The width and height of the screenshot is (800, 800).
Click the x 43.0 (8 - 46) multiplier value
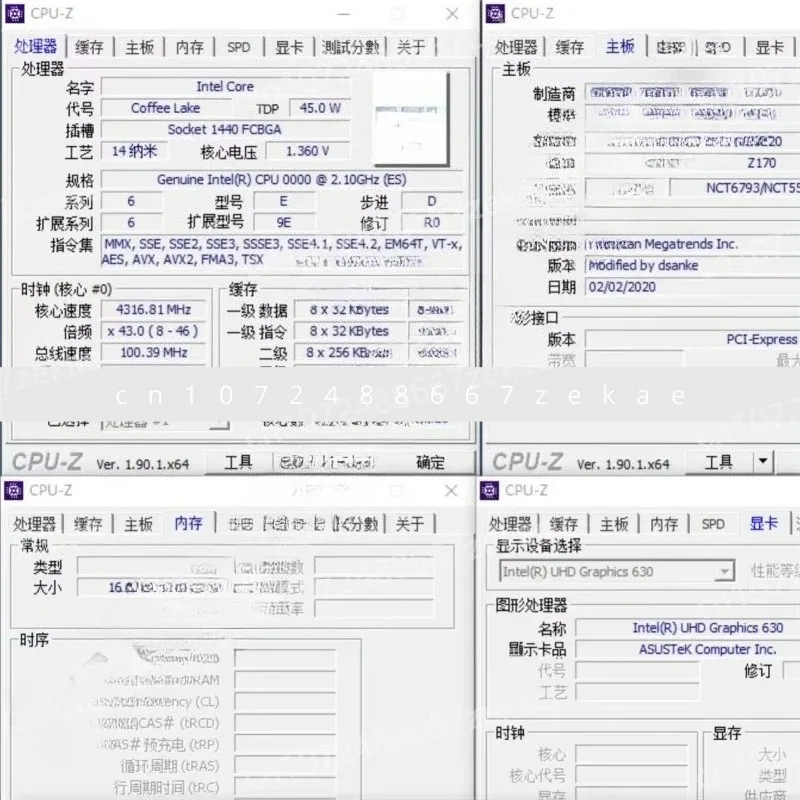(x=154, y=331)
